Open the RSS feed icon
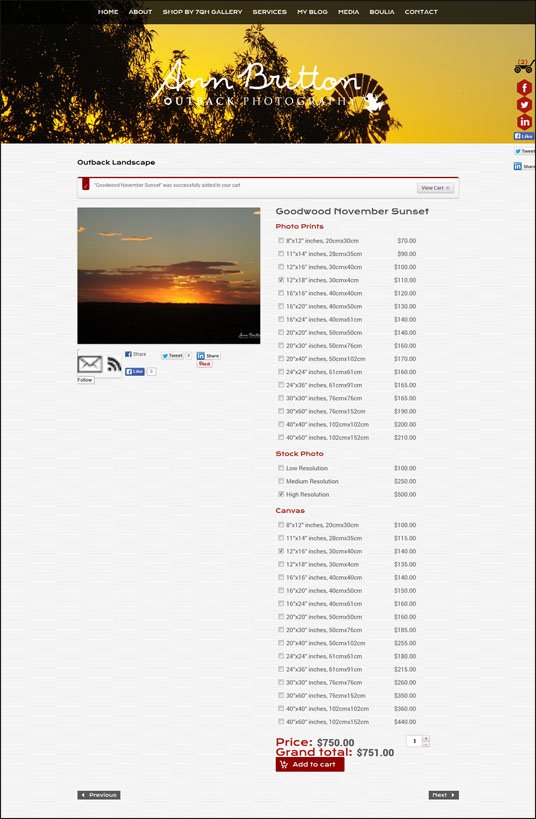The width and height of the screenshot is (536, 819). [x=114, y=364]
